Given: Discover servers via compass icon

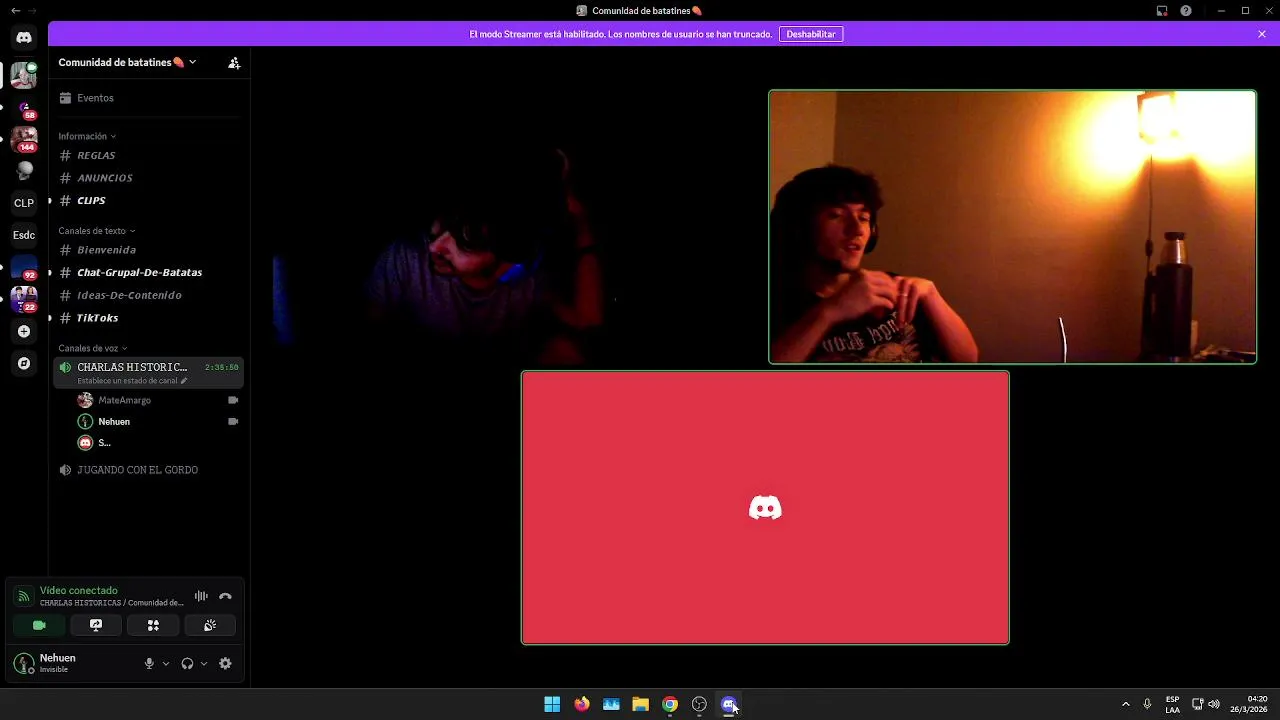Looking at the screenshot, I should tap(24, 363).
